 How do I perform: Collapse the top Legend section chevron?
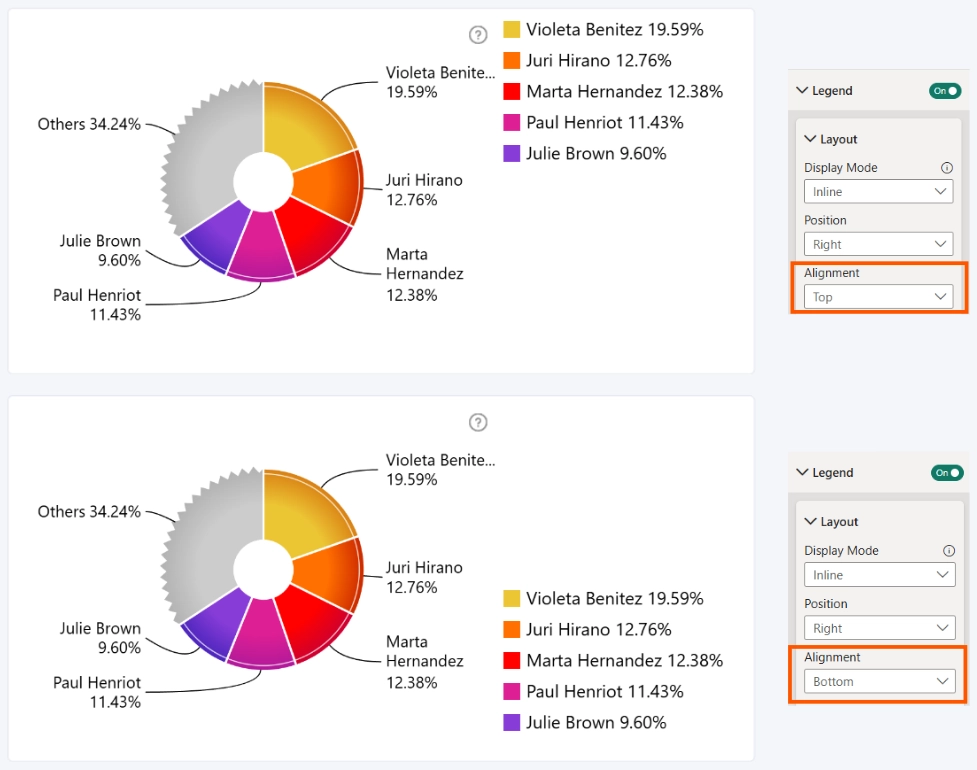pos(803,90)
